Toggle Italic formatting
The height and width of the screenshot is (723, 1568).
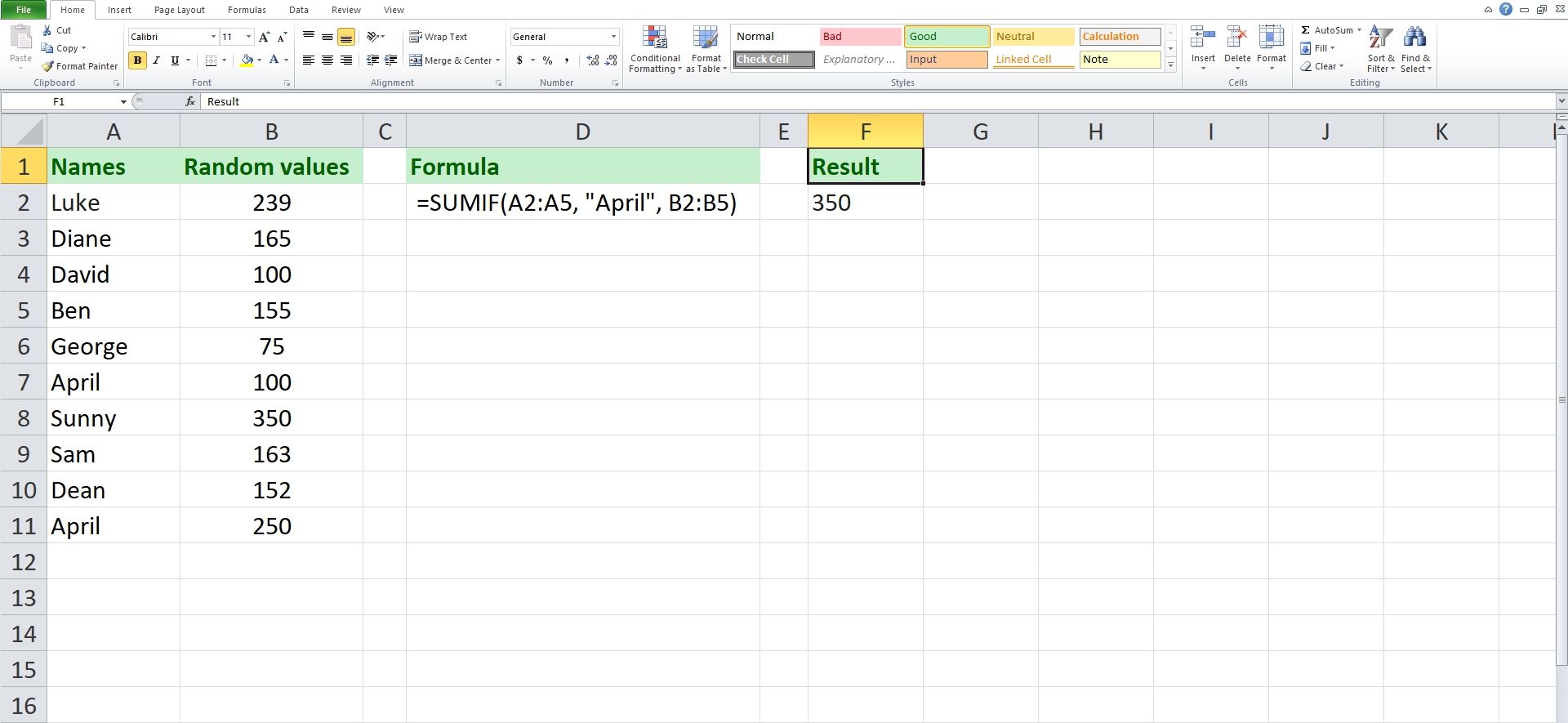[156, 60]
